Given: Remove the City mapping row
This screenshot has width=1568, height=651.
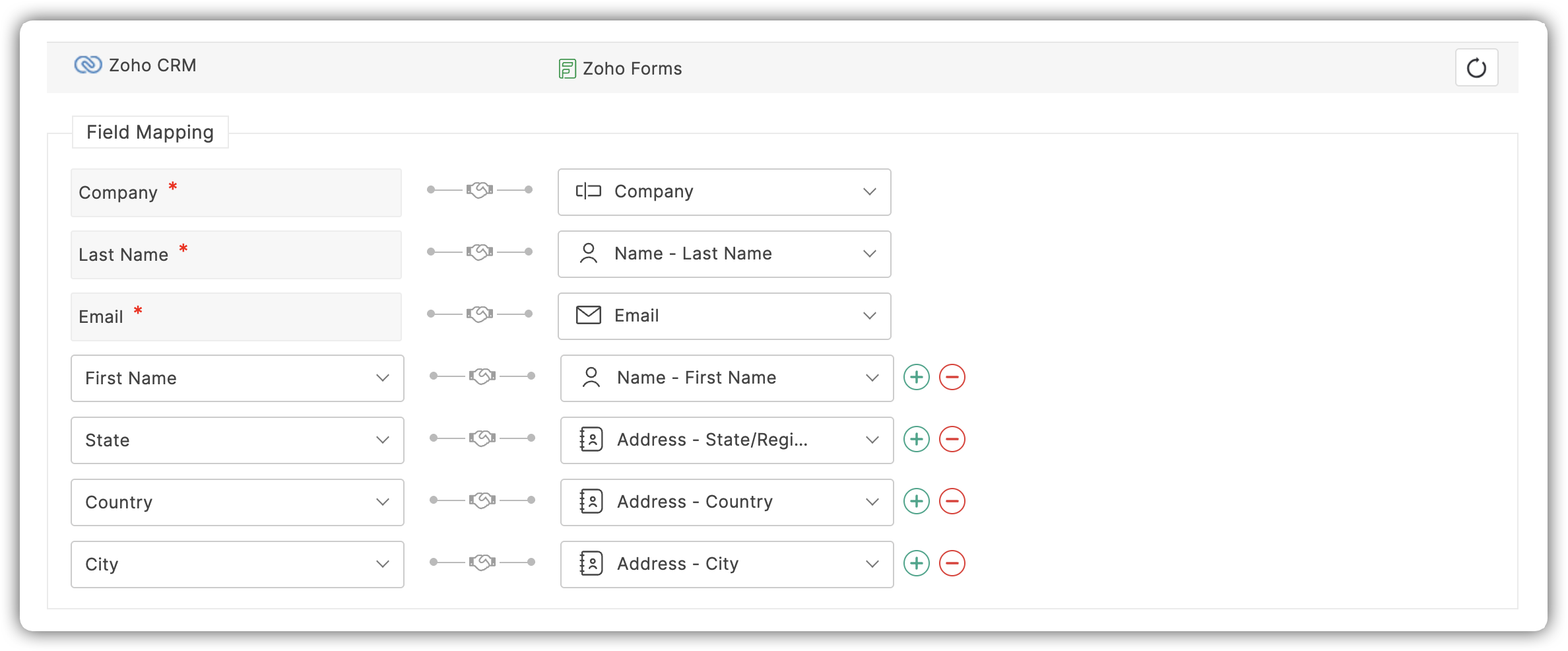Looking at the screenshot, I should pos(952,564).
